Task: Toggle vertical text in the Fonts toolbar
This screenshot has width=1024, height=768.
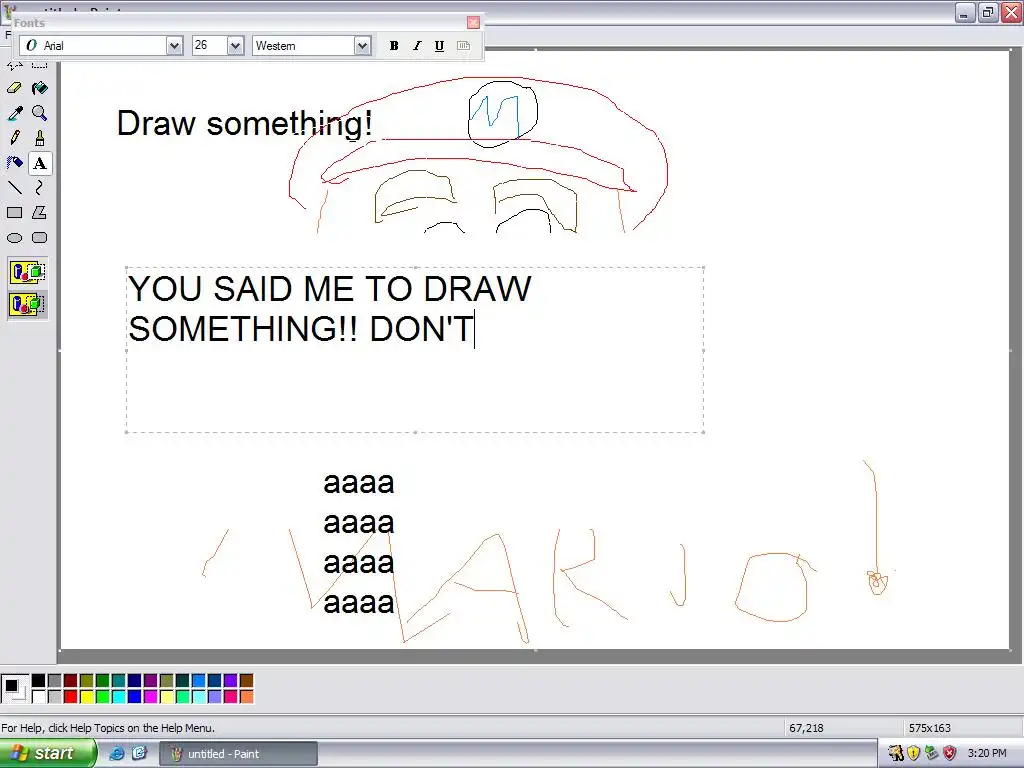Action: pos(463,46)
